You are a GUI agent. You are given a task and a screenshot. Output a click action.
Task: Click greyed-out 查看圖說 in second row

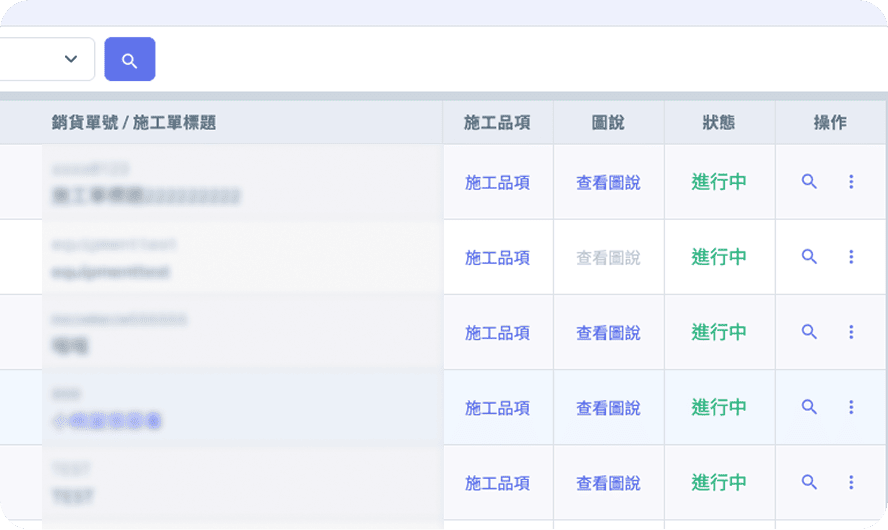(x=608, y=258)
